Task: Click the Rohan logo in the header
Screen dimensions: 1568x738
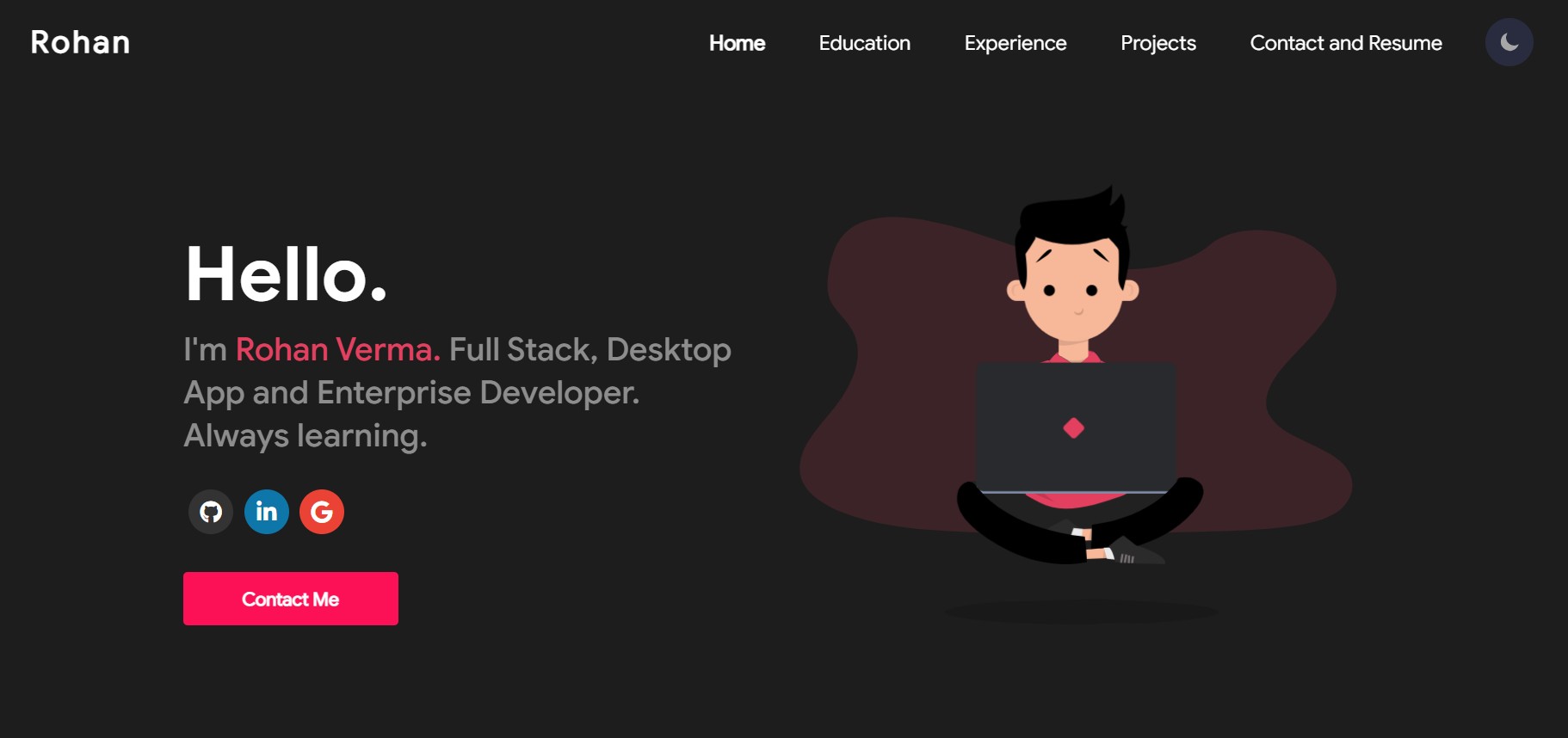Action: (x=80, y=43)
